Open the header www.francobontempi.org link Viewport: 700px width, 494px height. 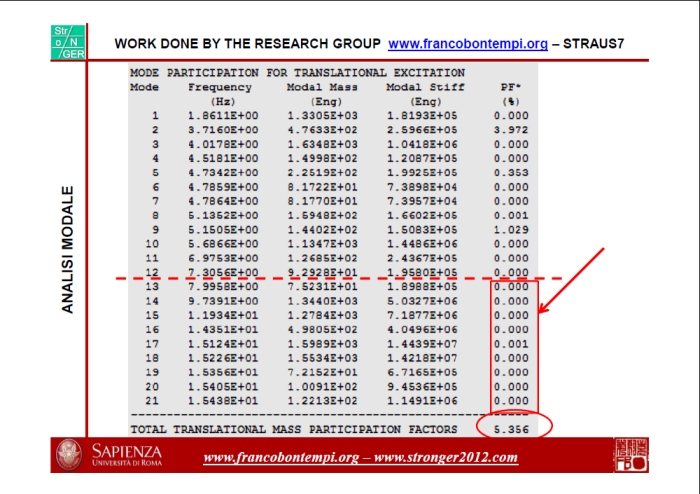(x=467, y=44)
